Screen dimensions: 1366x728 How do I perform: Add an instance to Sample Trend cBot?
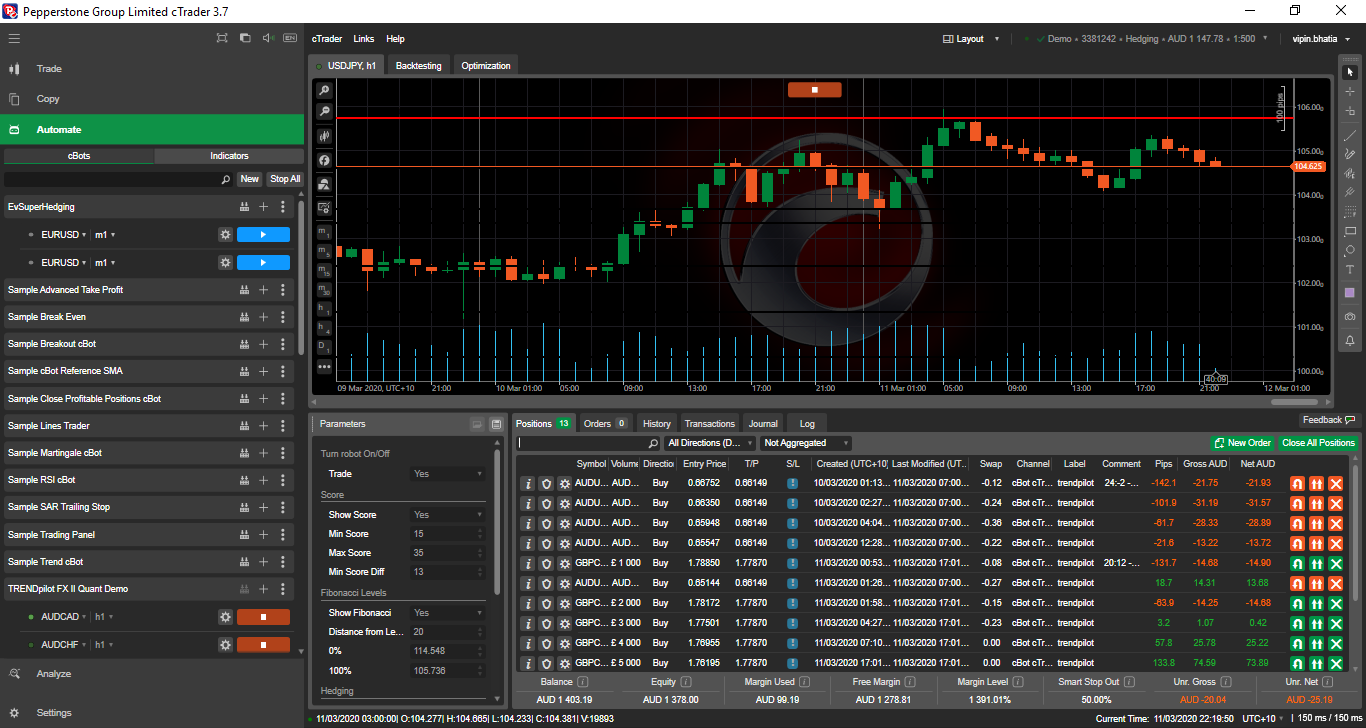pyautogui.click(x=264, y=562)
